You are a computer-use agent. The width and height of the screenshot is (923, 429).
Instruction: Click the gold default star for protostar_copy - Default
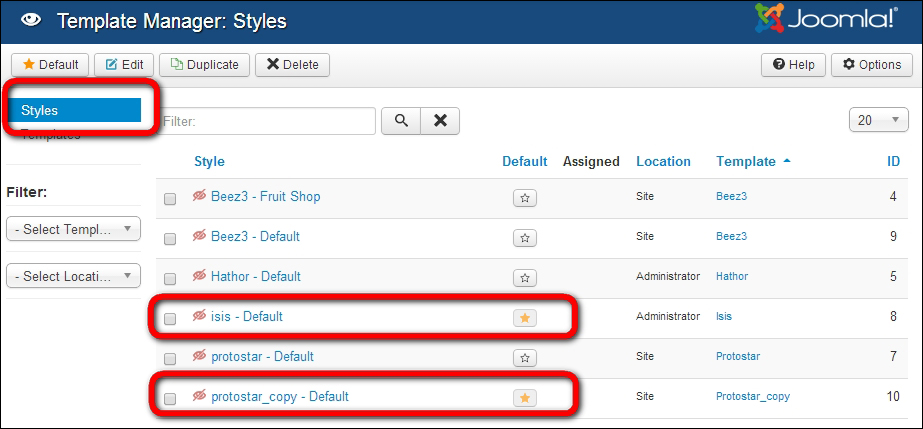525,398
